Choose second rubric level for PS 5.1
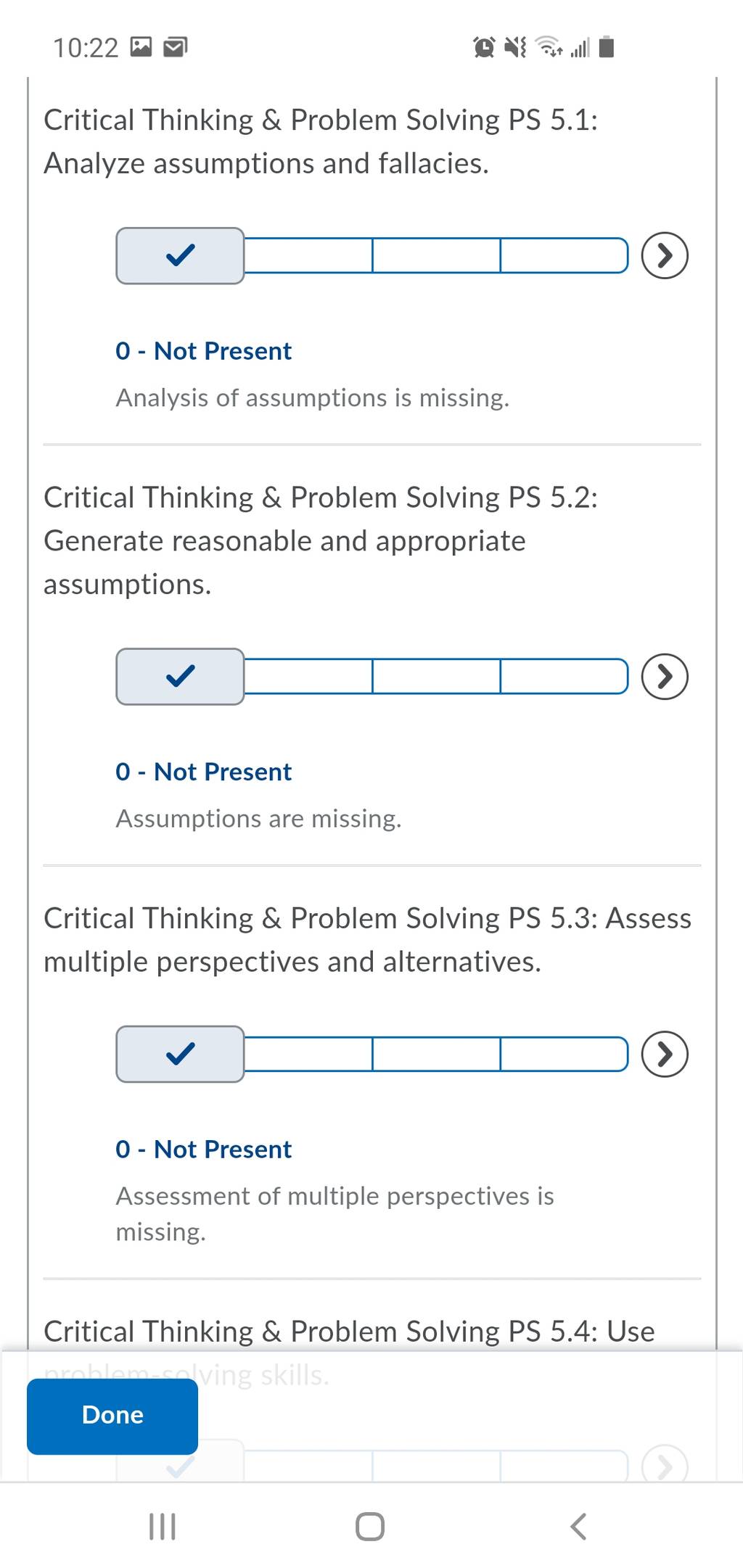Viewport: 743px width, 1568px height. pyautogui.click(x=308, y=255)
